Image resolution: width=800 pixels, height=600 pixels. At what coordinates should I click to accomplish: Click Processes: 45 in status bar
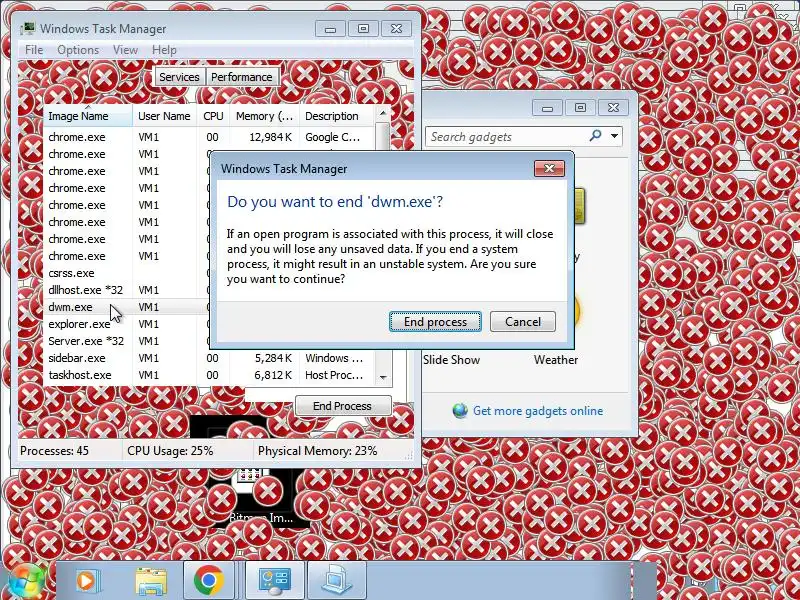click(x=54, y=451)
